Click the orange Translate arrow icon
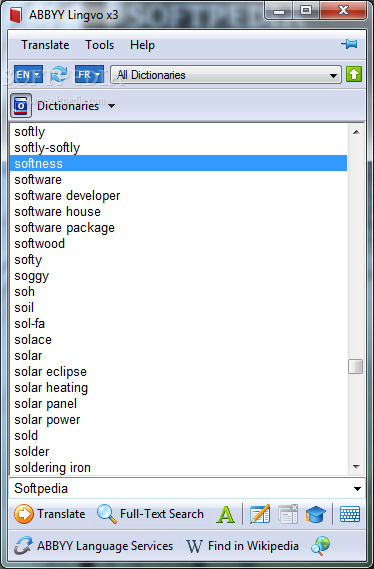This screenshot has width=374, height=569. (24, 514)
